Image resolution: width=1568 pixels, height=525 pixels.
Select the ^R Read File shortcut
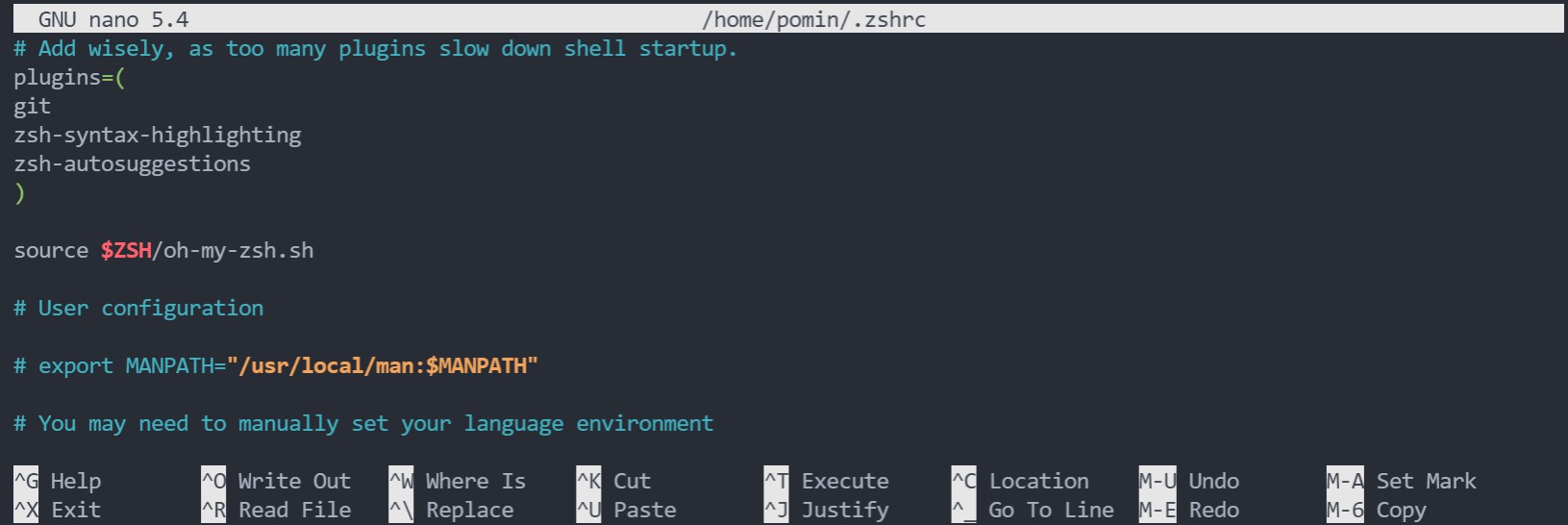276,510
